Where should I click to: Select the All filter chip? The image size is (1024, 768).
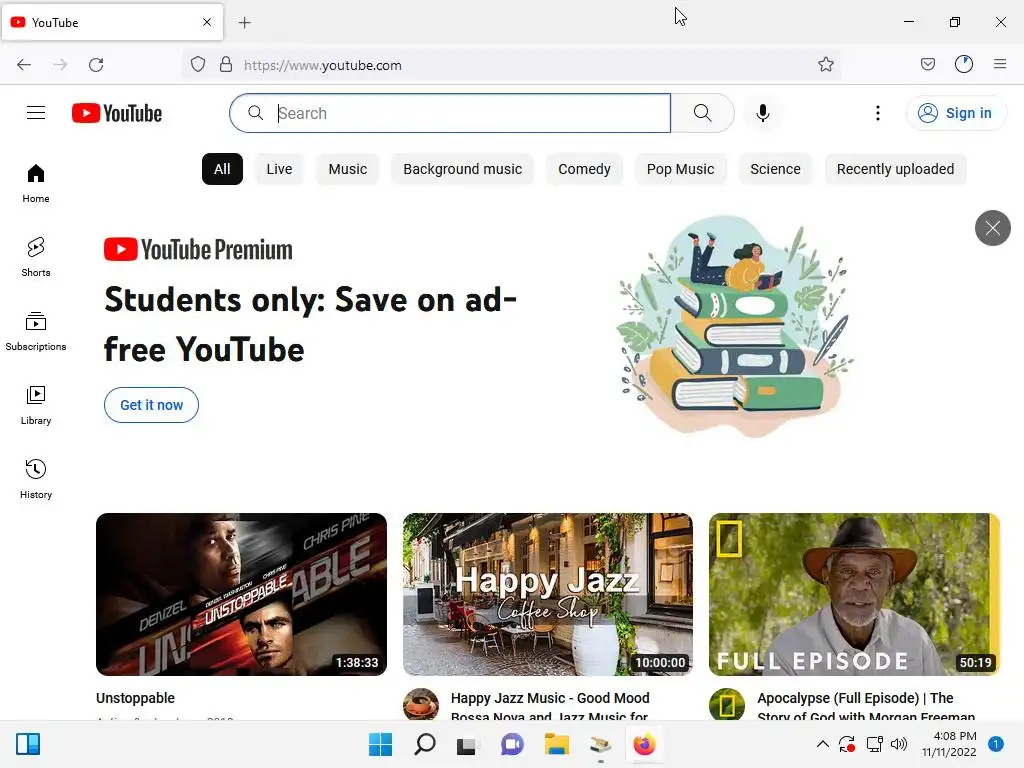click(x=222, y=169)
